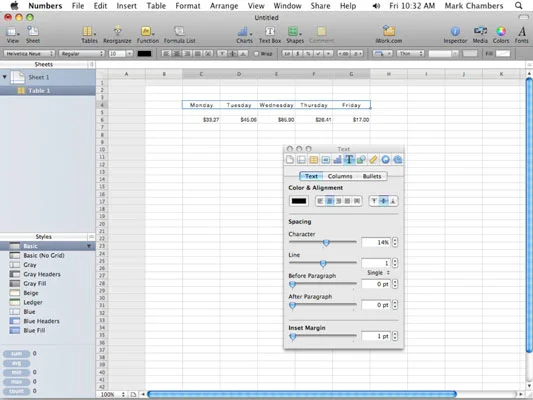The width and height of the screenshot is (533, 400).
Task: Enable the Wrap checkbox
Action: click(257, 54)
